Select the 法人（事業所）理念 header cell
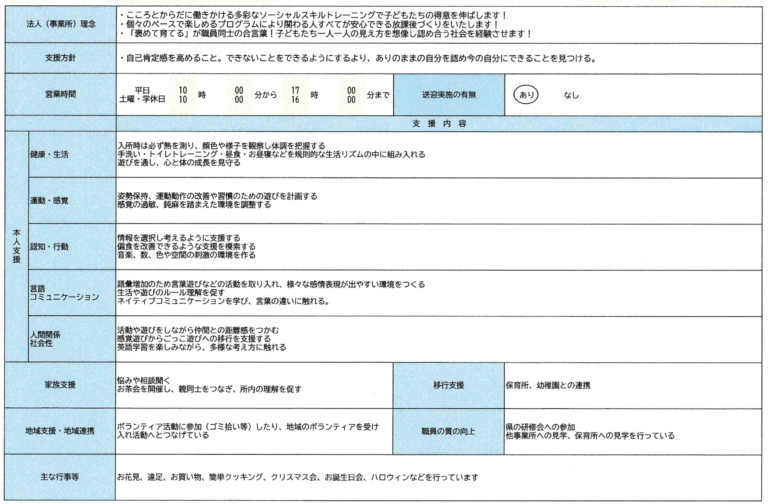Image resolution: width=768 pixels, height=504 pixels. pyautogui.click(x=59, y=24)
